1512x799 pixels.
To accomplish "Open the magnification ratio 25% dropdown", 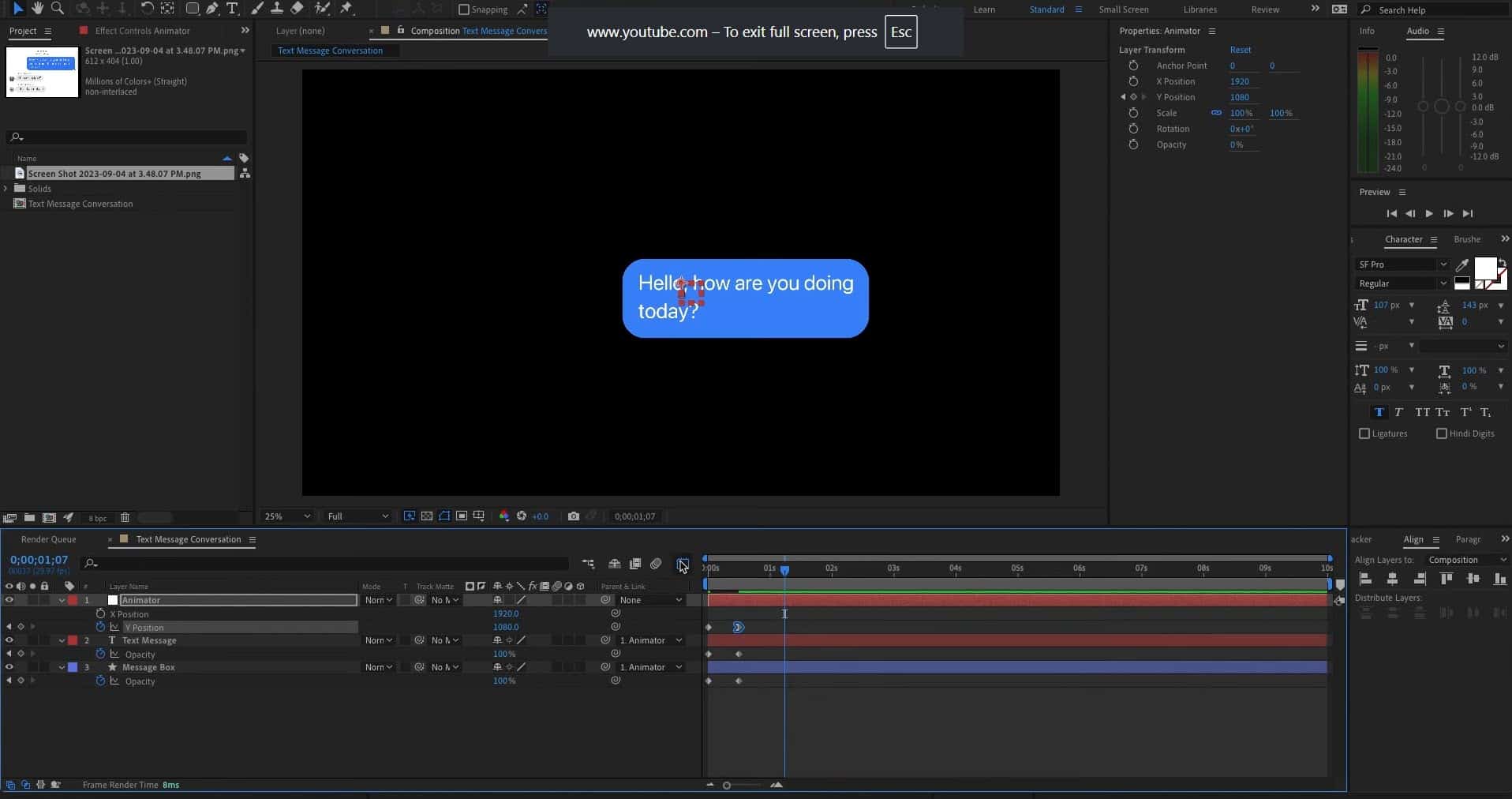I will pos(284,516).
